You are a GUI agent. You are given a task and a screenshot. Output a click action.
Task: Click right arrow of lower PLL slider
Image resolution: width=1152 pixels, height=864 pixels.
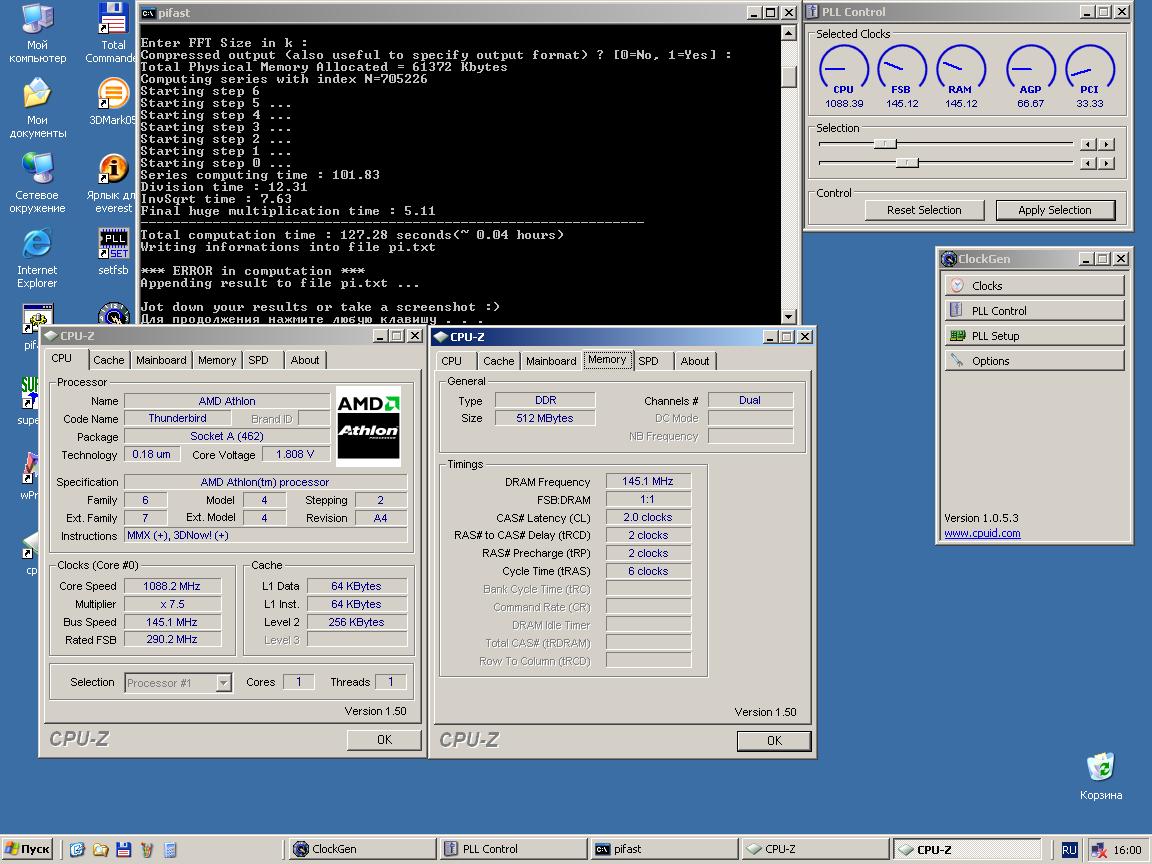click(1107, 163)
